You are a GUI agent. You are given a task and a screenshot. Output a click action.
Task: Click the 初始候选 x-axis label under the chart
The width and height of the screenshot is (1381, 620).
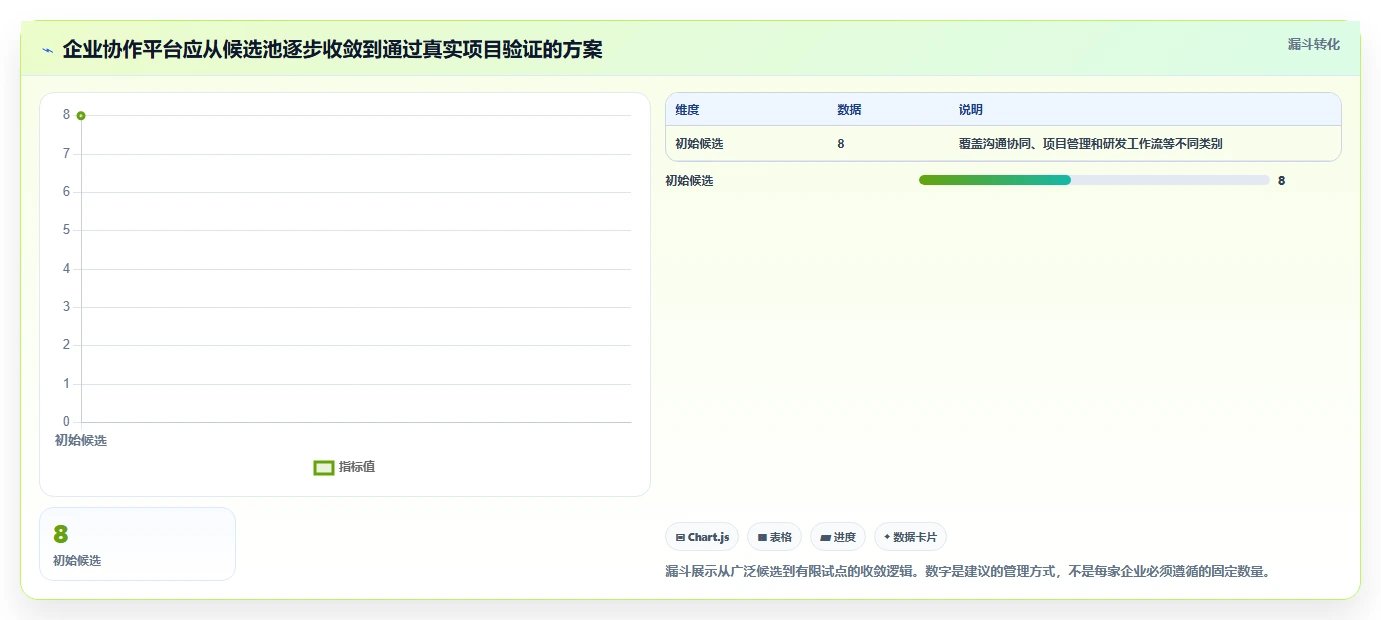pos(81,441)
